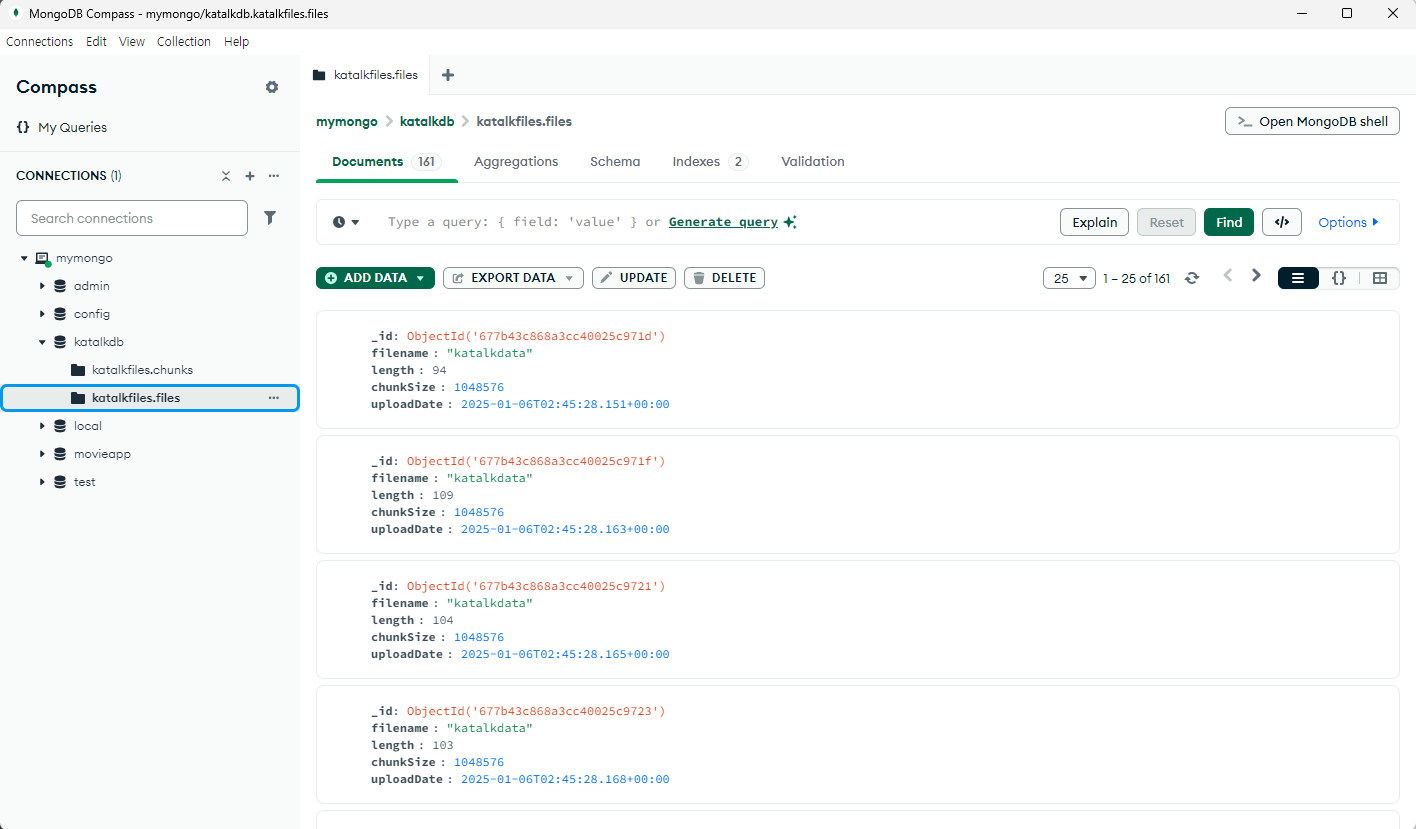
Task: Click the Find button
Action: click(x=1229, y=222)
